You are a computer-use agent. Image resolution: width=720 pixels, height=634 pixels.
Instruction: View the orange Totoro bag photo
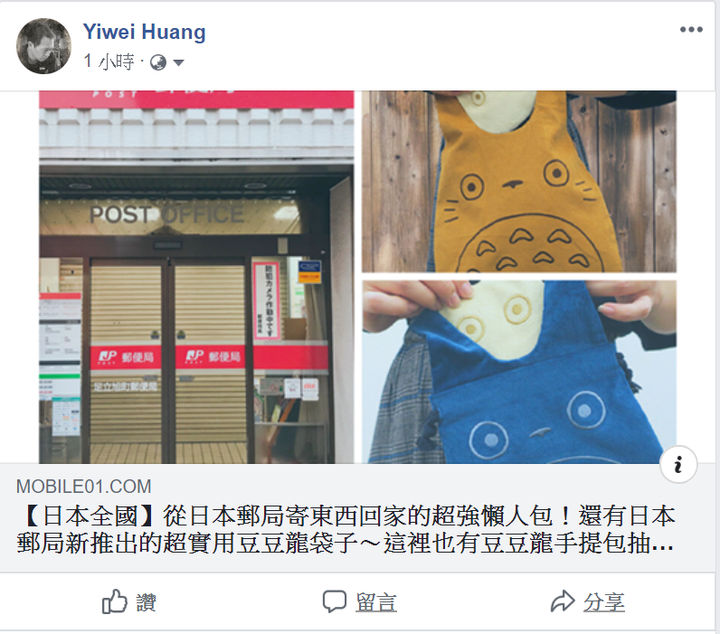click(519, 181)
